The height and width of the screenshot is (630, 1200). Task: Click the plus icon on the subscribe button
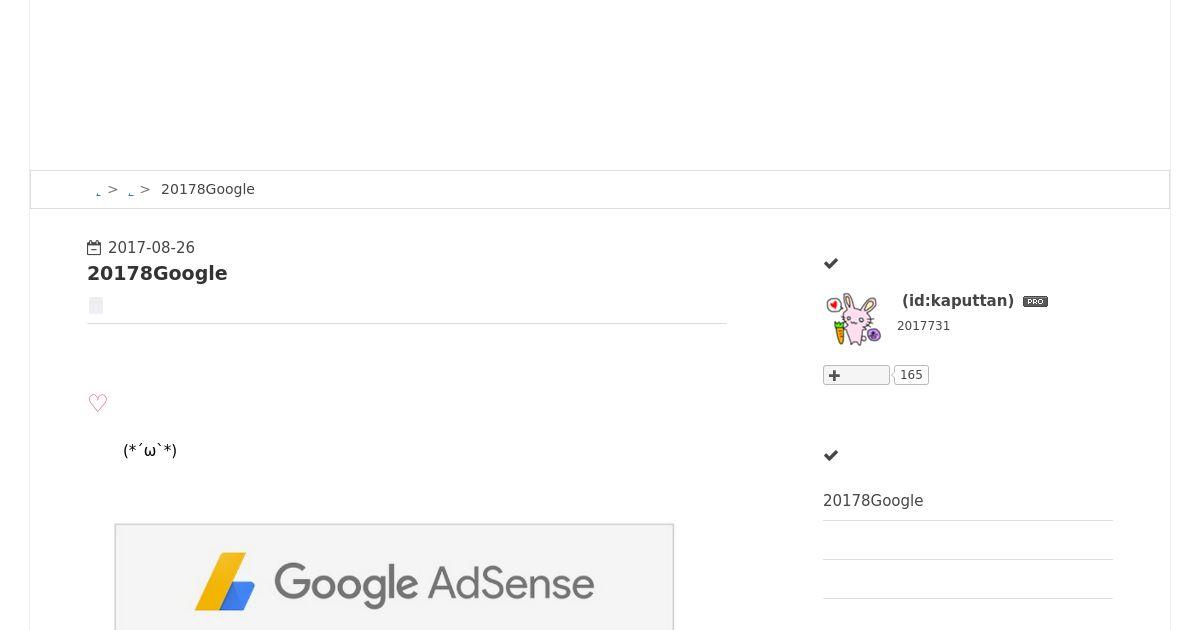point(835,375)
